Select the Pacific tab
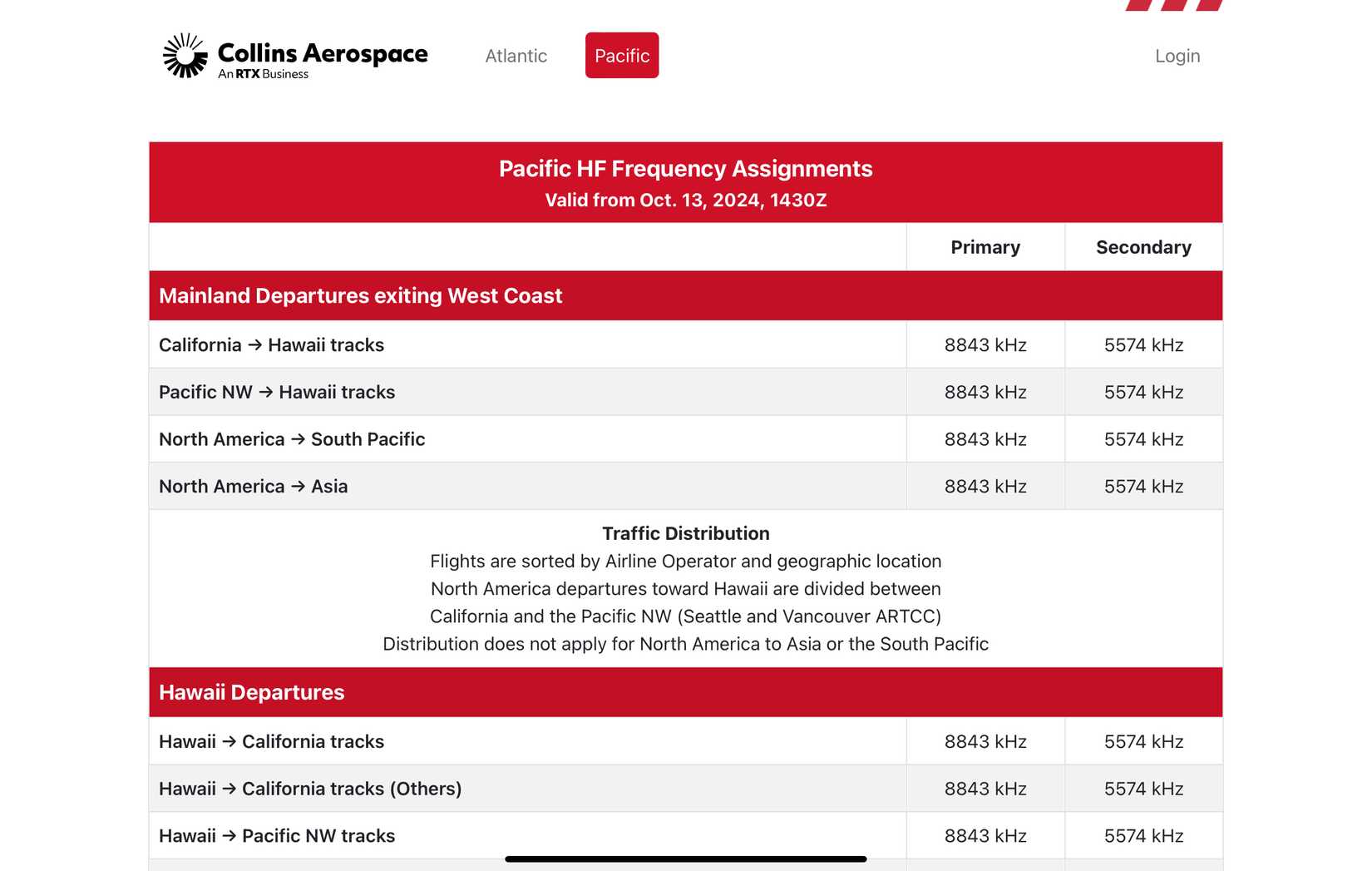Viewport: 1372px width, 871px height. (621, 56)
